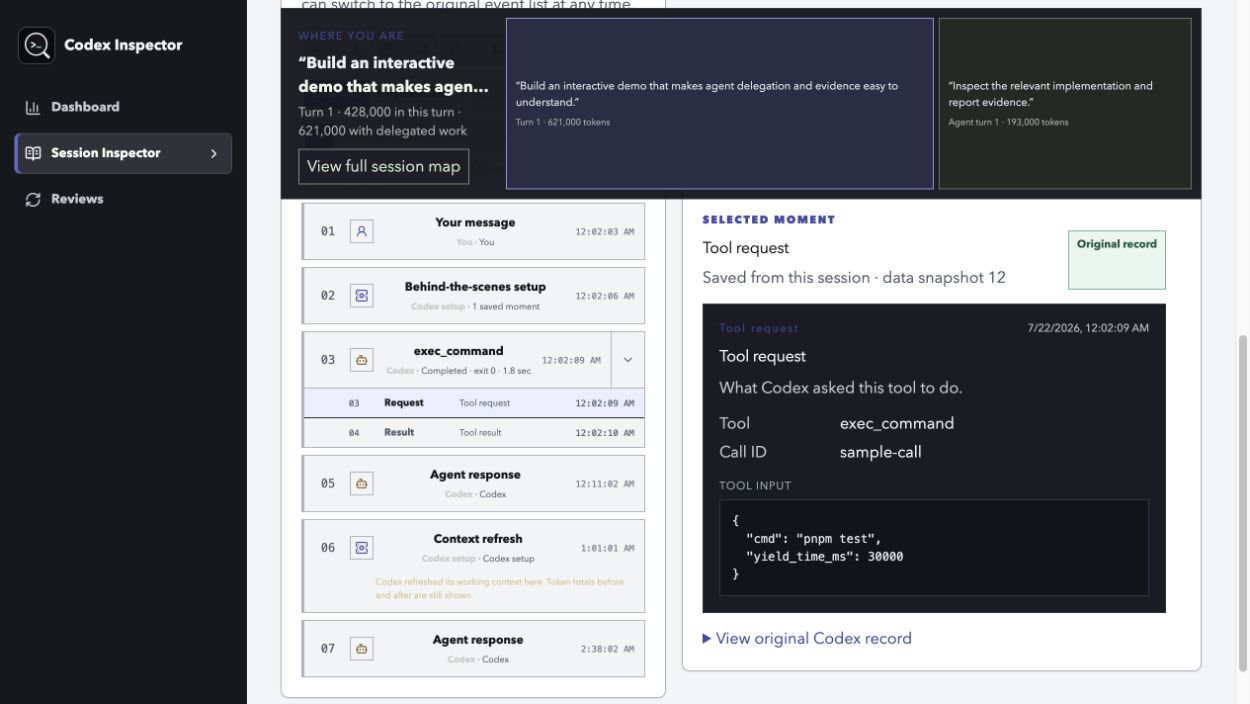Viewport: 1250px width, 704px height.
Task: Expand the Session Inspector chevron arrow
Action: (x=213, y=153)
